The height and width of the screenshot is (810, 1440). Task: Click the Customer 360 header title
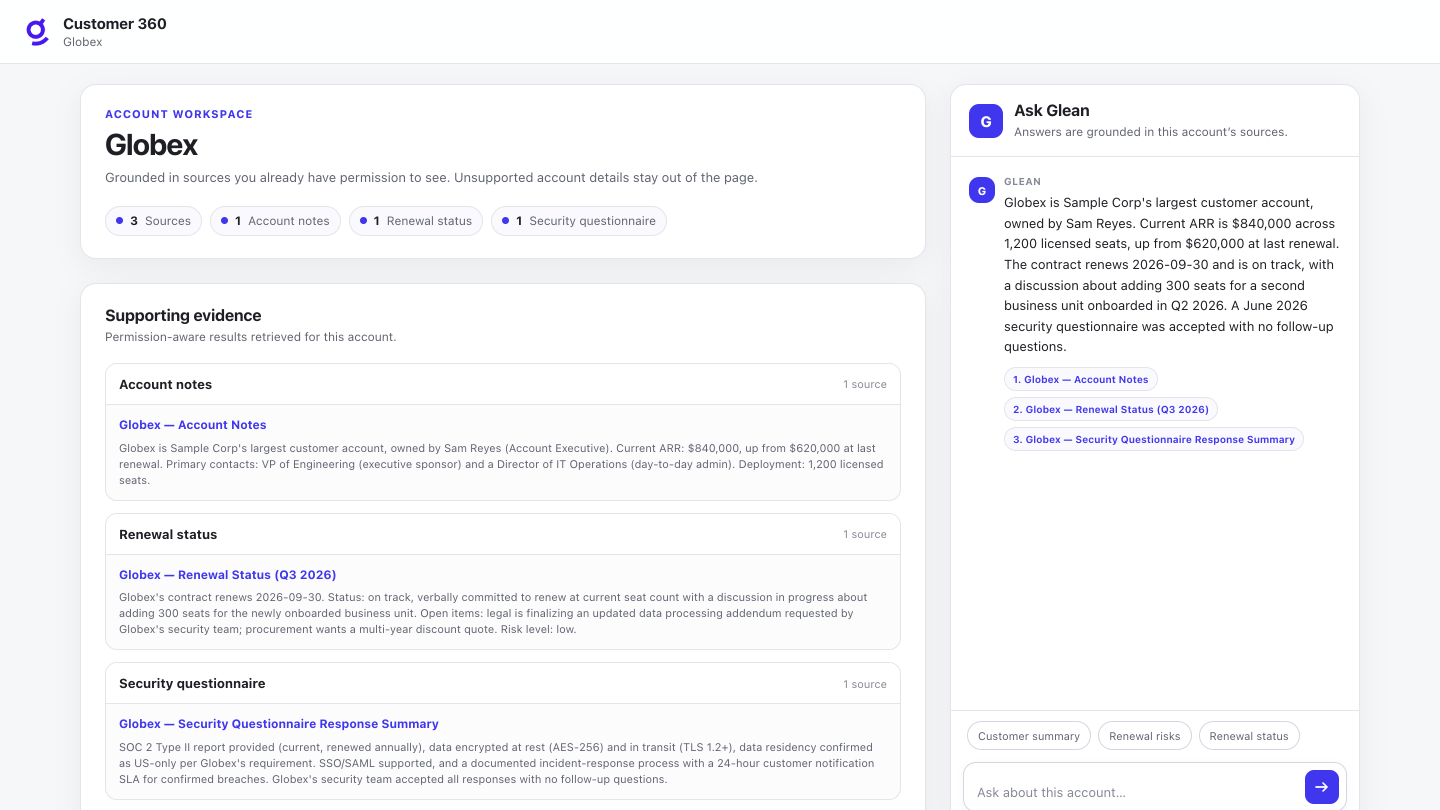(x=115, y=24)
